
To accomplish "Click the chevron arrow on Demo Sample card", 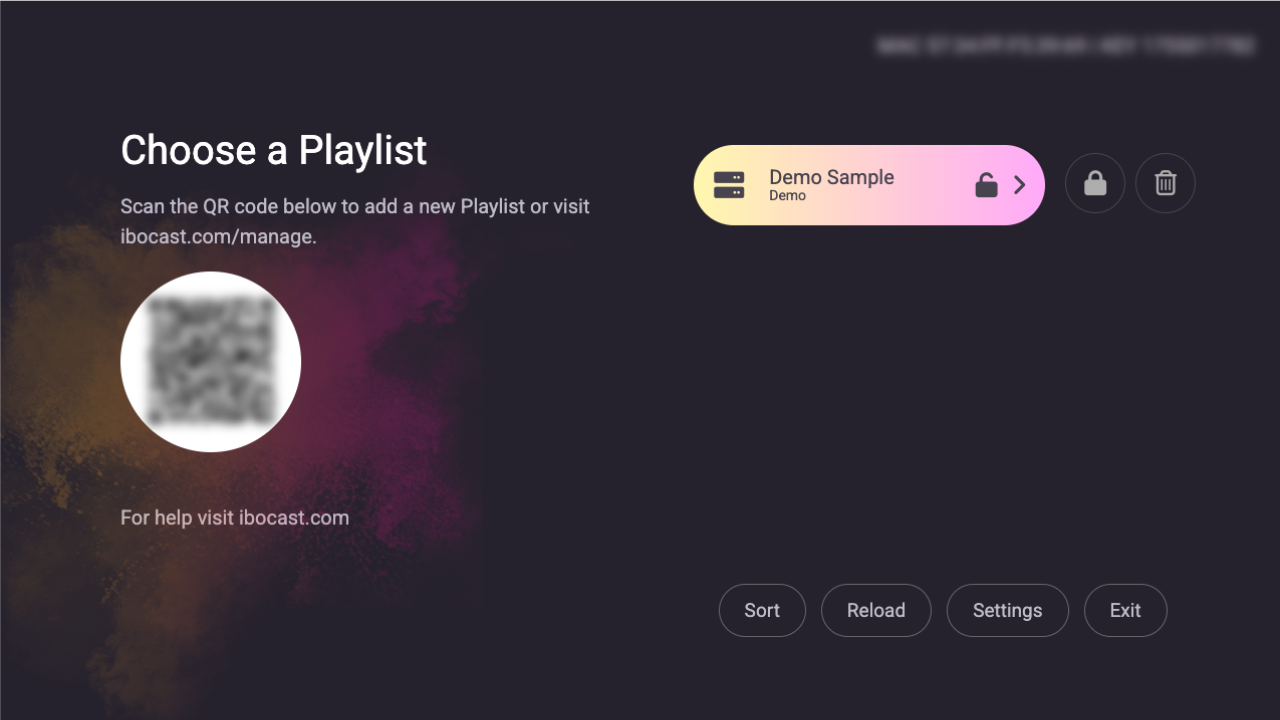I will [1020, 185].
